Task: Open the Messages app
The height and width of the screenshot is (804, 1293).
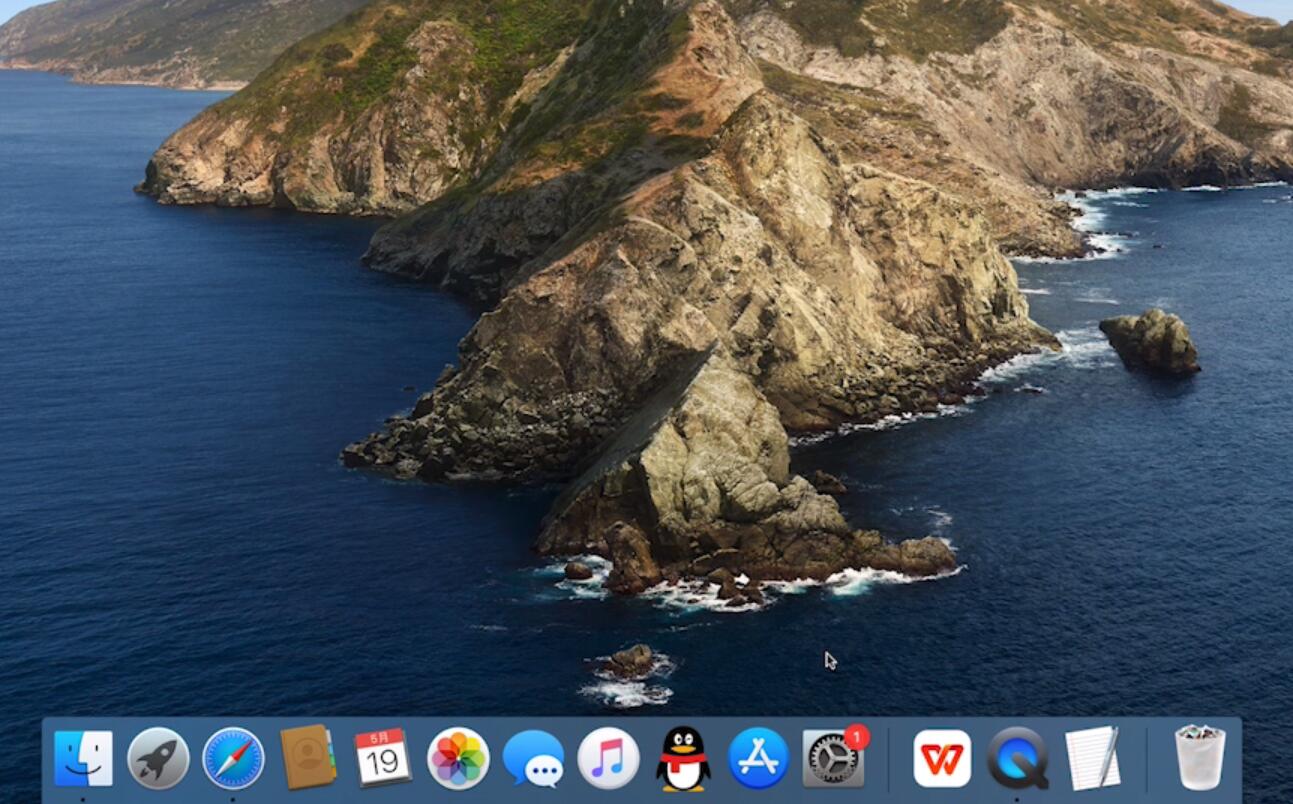Action: coord(533,758)
